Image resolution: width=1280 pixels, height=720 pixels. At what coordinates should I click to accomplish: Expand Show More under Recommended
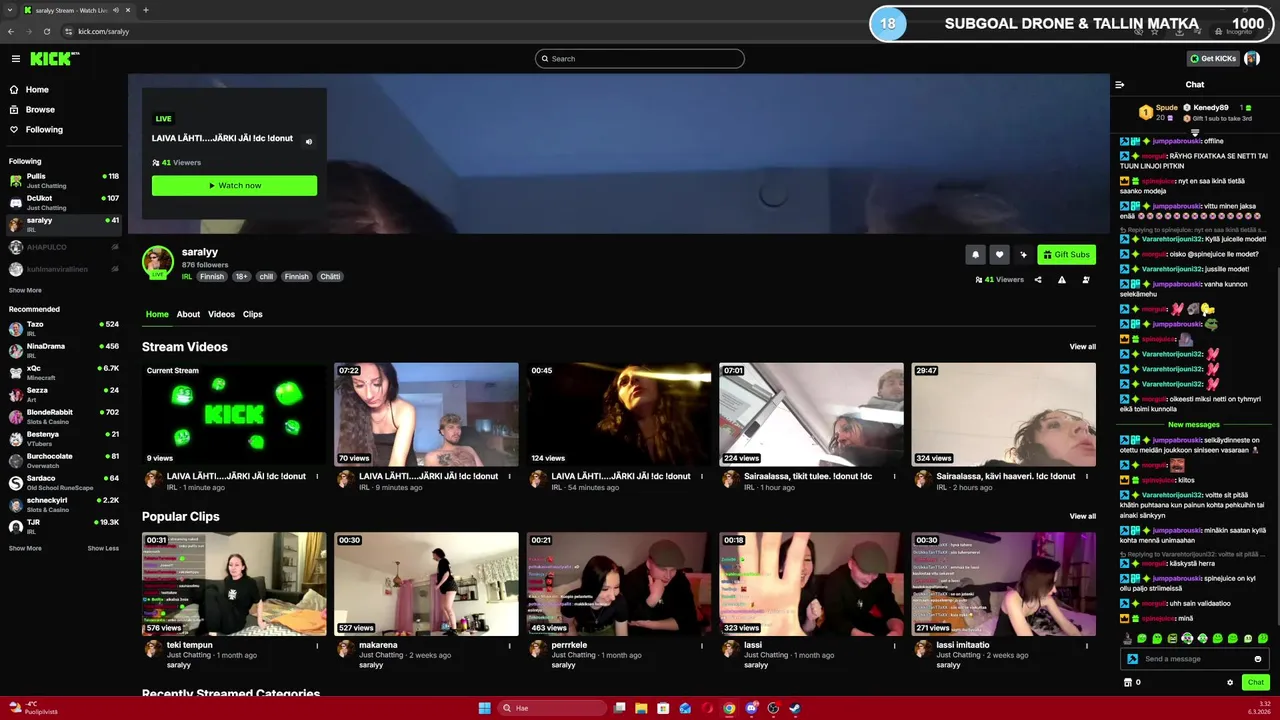[x=25, y=548]
